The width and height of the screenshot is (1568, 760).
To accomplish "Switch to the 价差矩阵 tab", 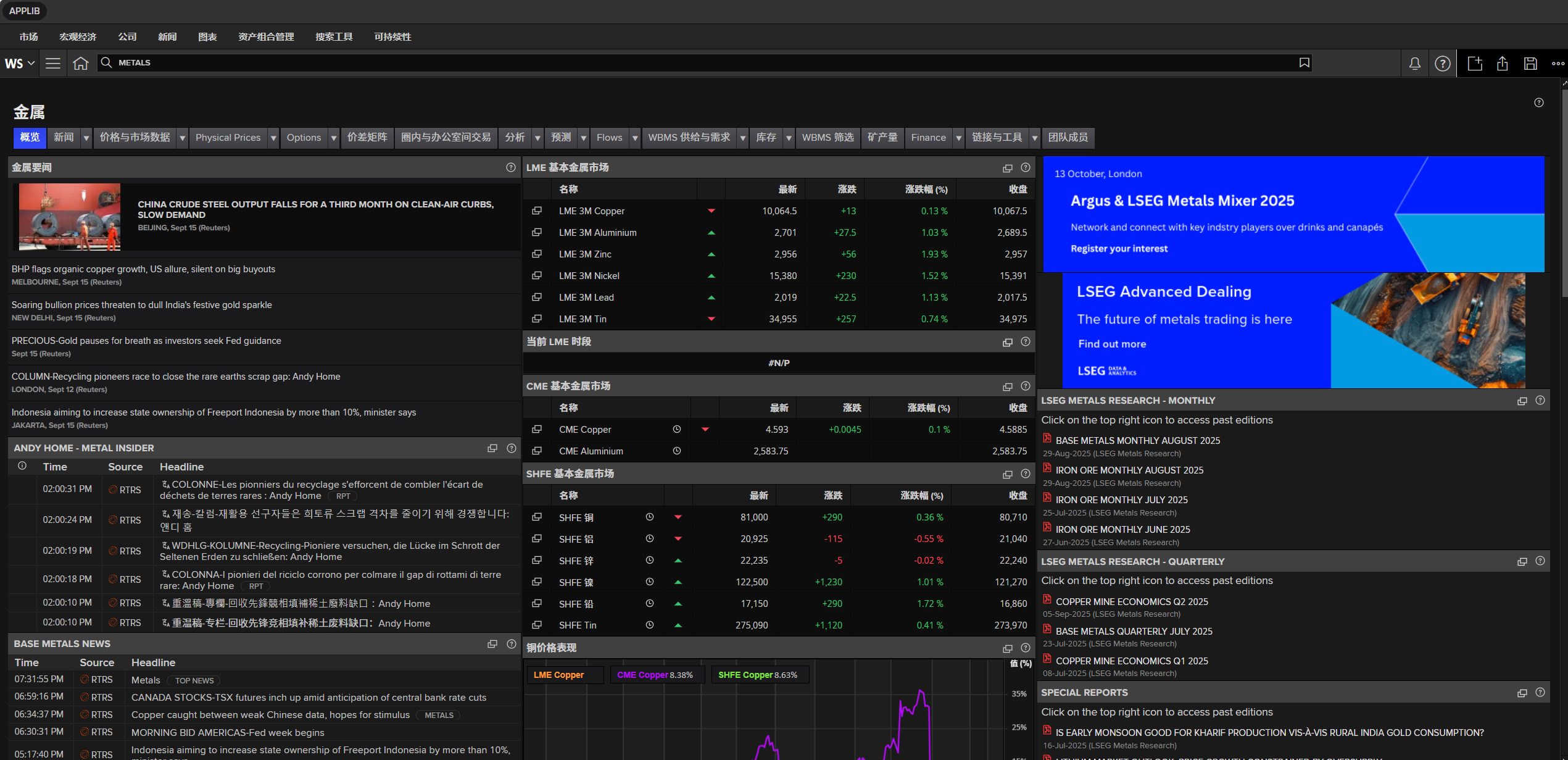I will (x=367, y=138).
